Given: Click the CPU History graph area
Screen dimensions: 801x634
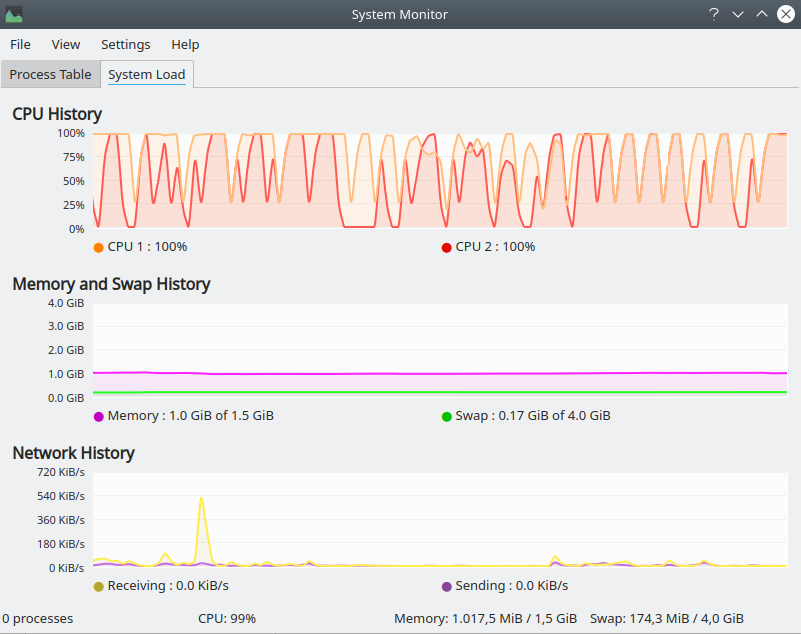Looking at the screenshot, I should coord(440,180).
